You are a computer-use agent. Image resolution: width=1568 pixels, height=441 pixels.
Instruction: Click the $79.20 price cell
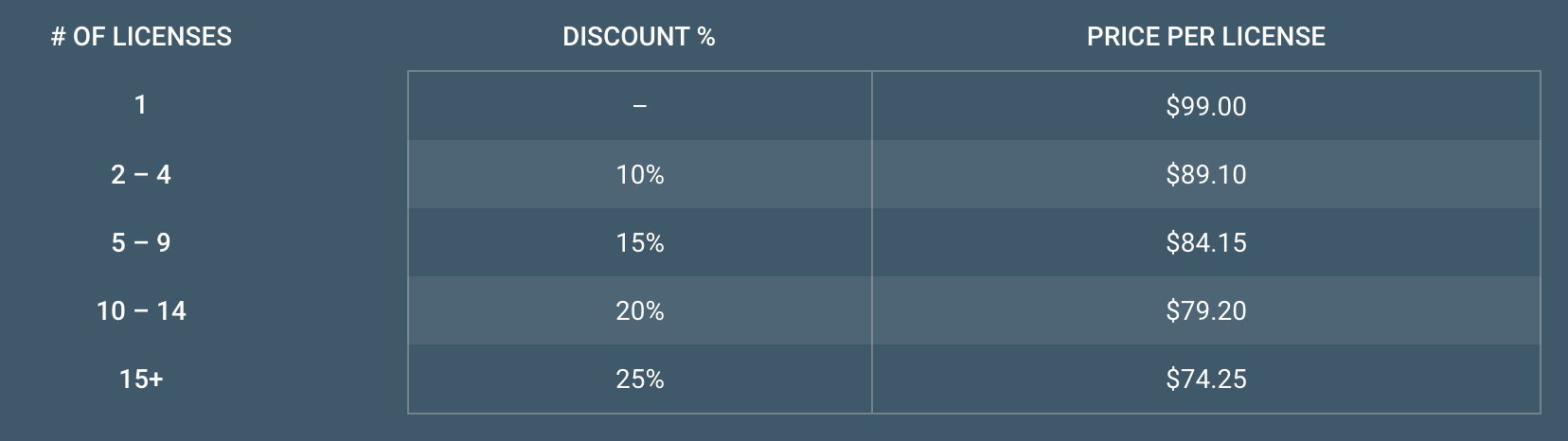coord(1206,310)
